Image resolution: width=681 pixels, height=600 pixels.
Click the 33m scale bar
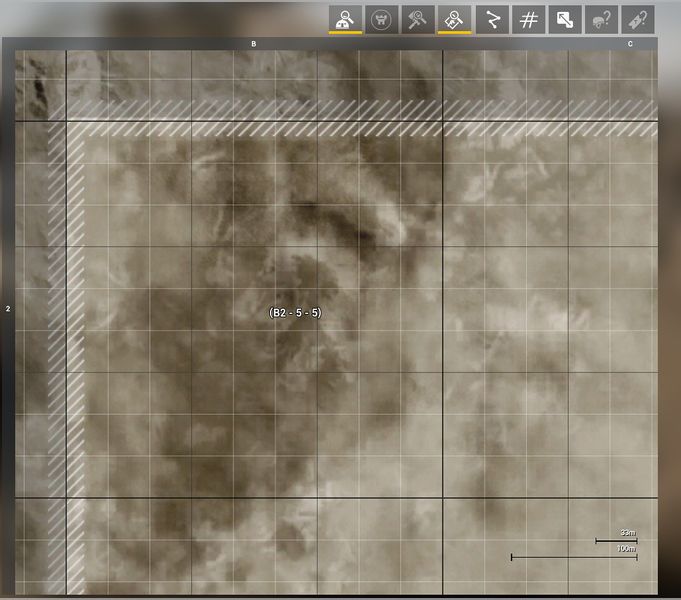tap(616, 541)
